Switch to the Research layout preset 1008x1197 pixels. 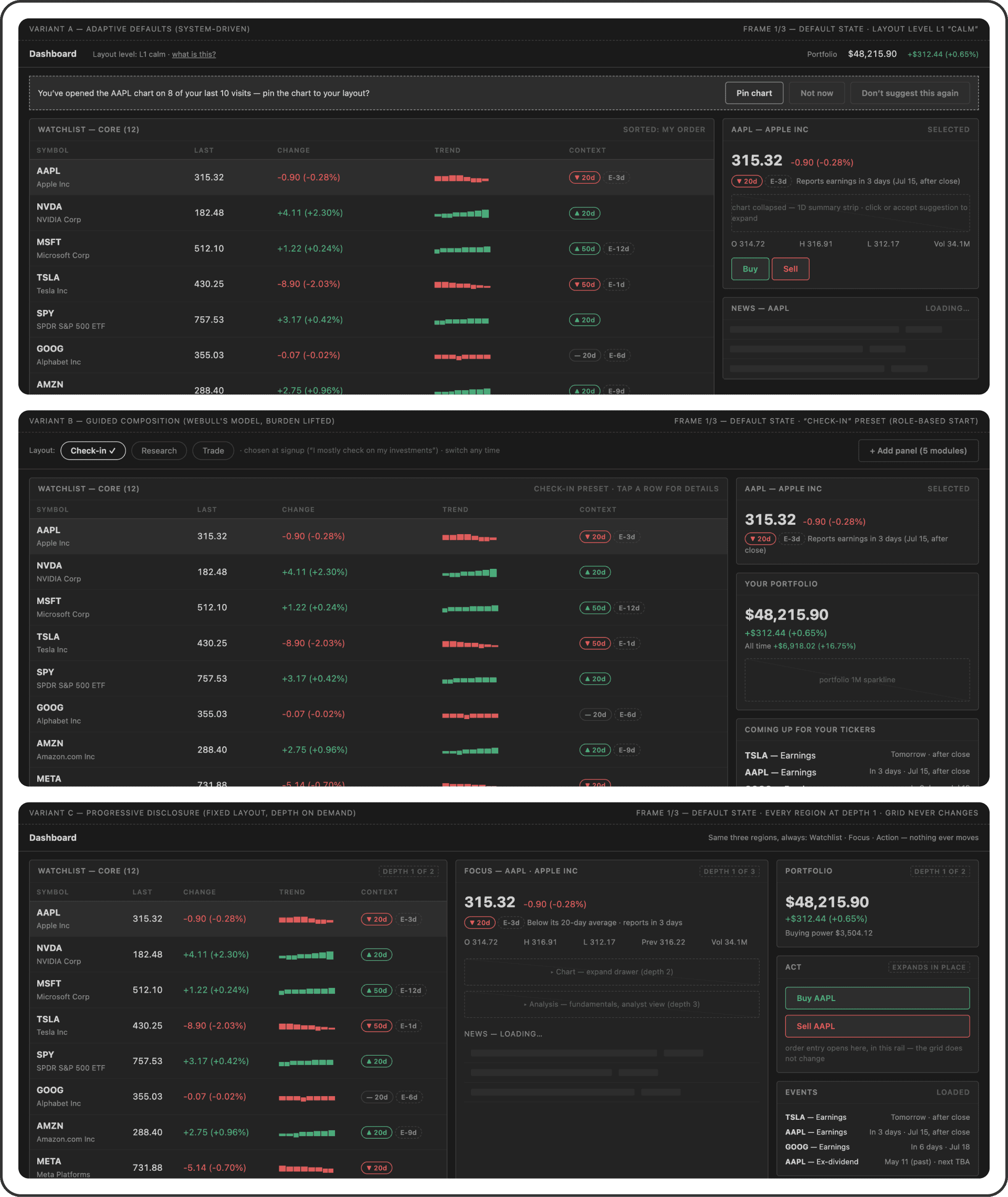click(159, 451)
